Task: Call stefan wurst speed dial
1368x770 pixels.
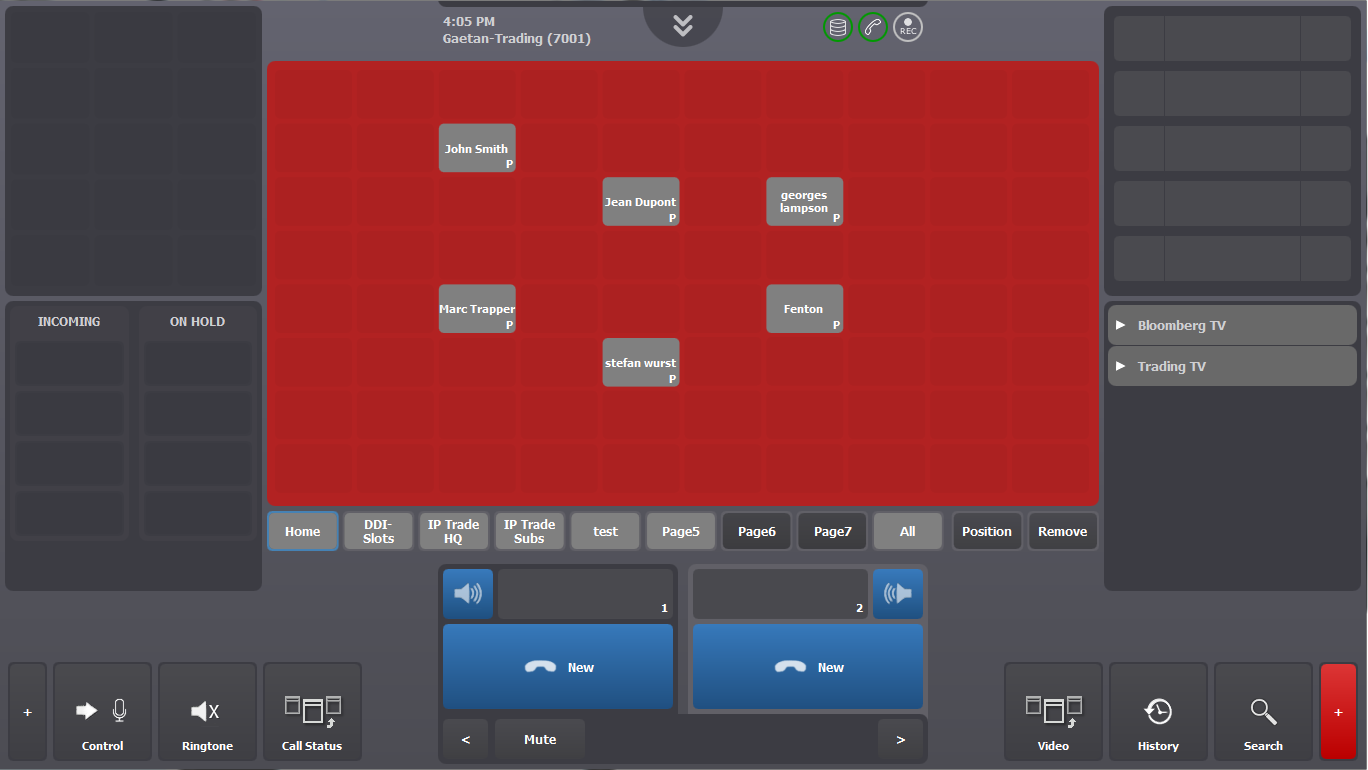Action: point(641,362)
